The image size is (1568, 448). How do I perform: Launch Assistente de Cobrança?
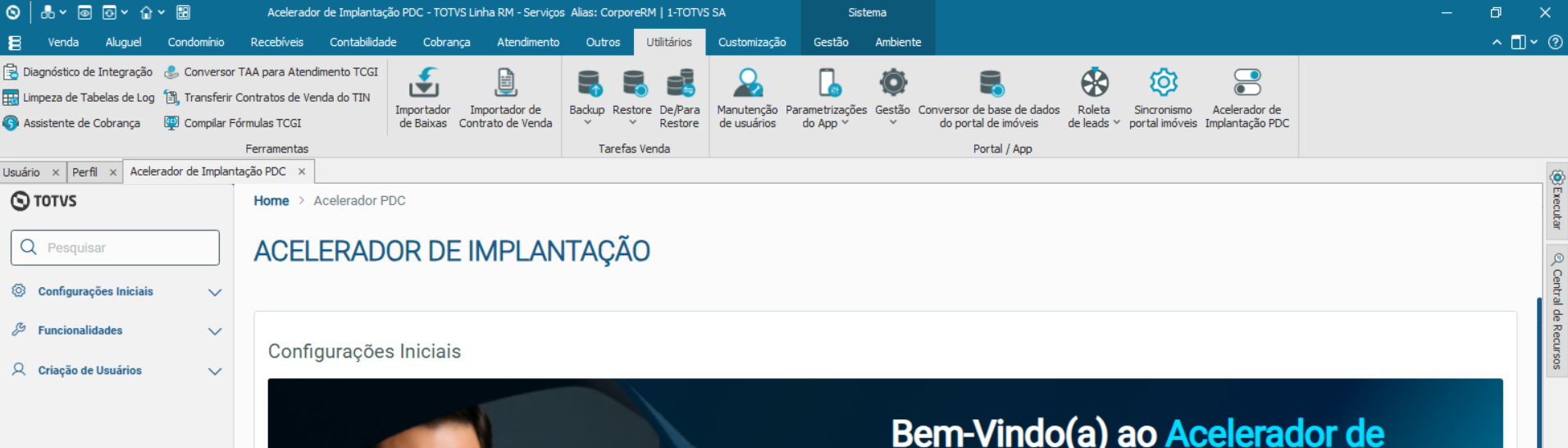click(71, 123)
